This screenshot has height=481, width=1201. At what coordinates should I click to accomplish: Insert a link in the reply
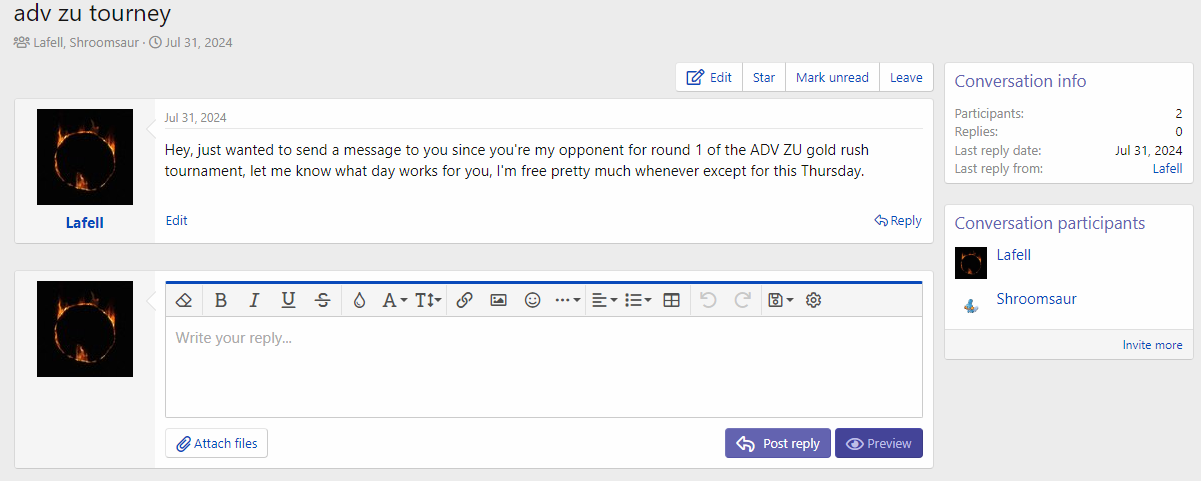pyautogui.click(x=464, y=300)
